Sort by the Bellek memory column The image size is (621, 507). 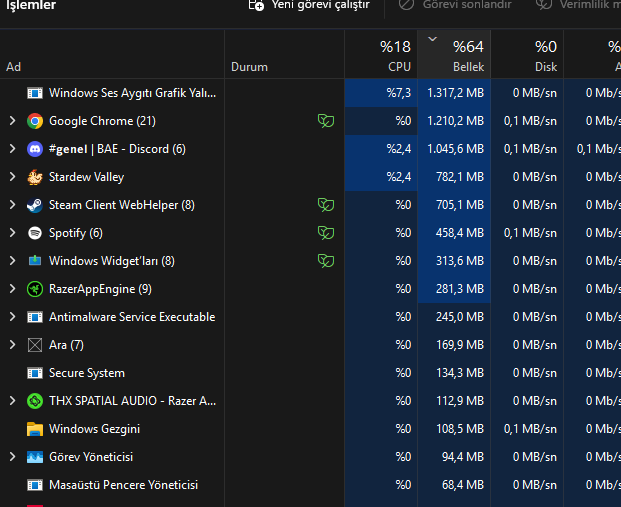[454, 55]
